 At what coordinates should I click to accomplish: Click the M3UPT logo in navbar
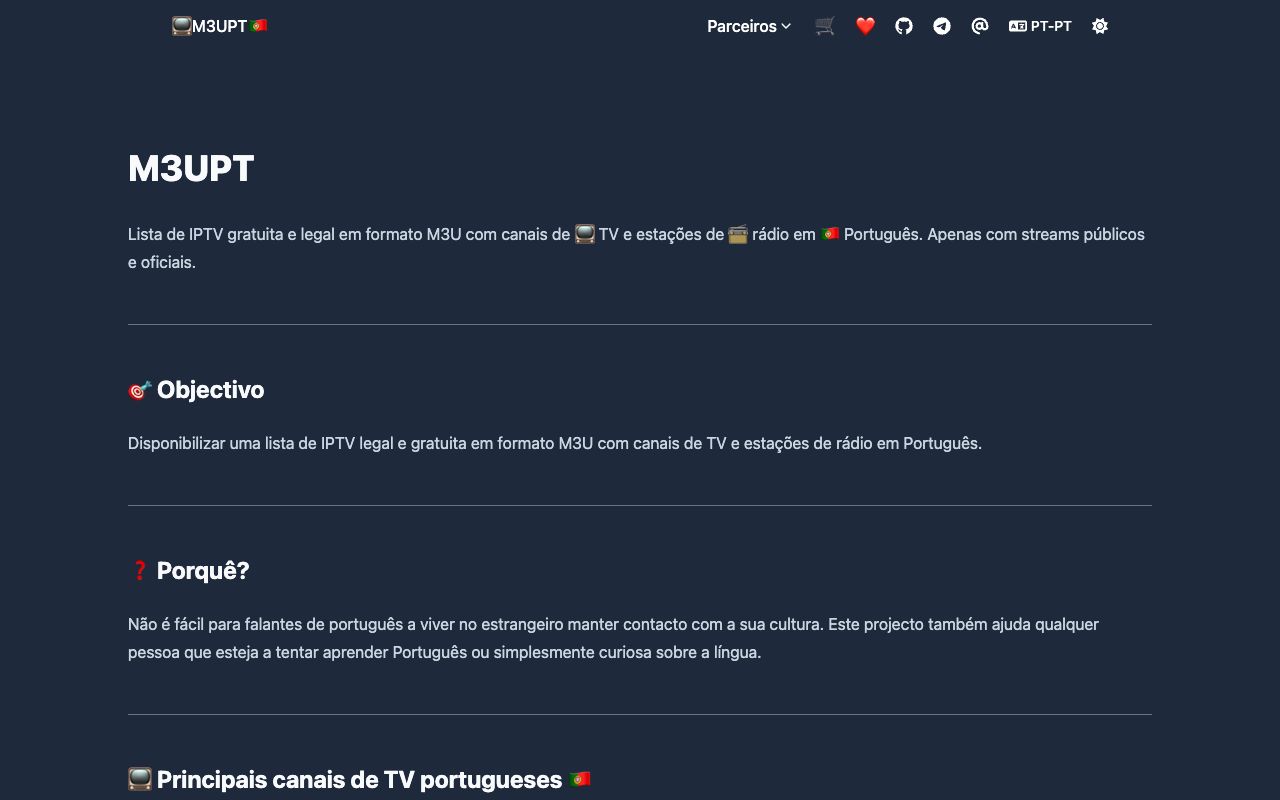219,26
